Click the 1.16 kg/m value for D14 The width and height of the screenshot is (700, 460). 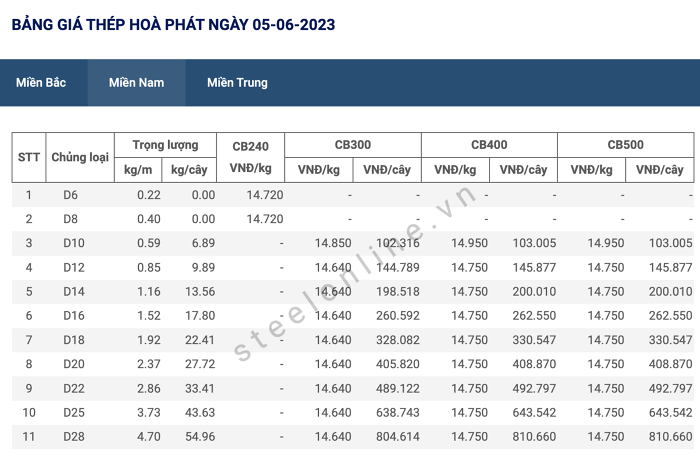click(149, 292)
